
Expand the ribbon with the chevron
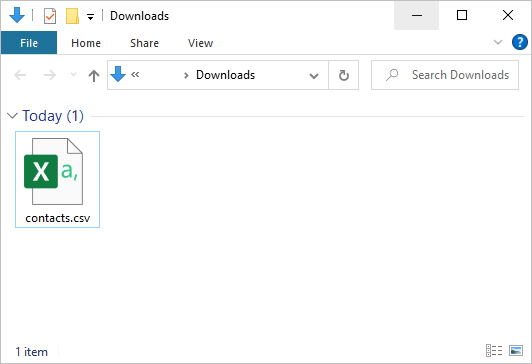pyautogui.click(x=498, y=42)
